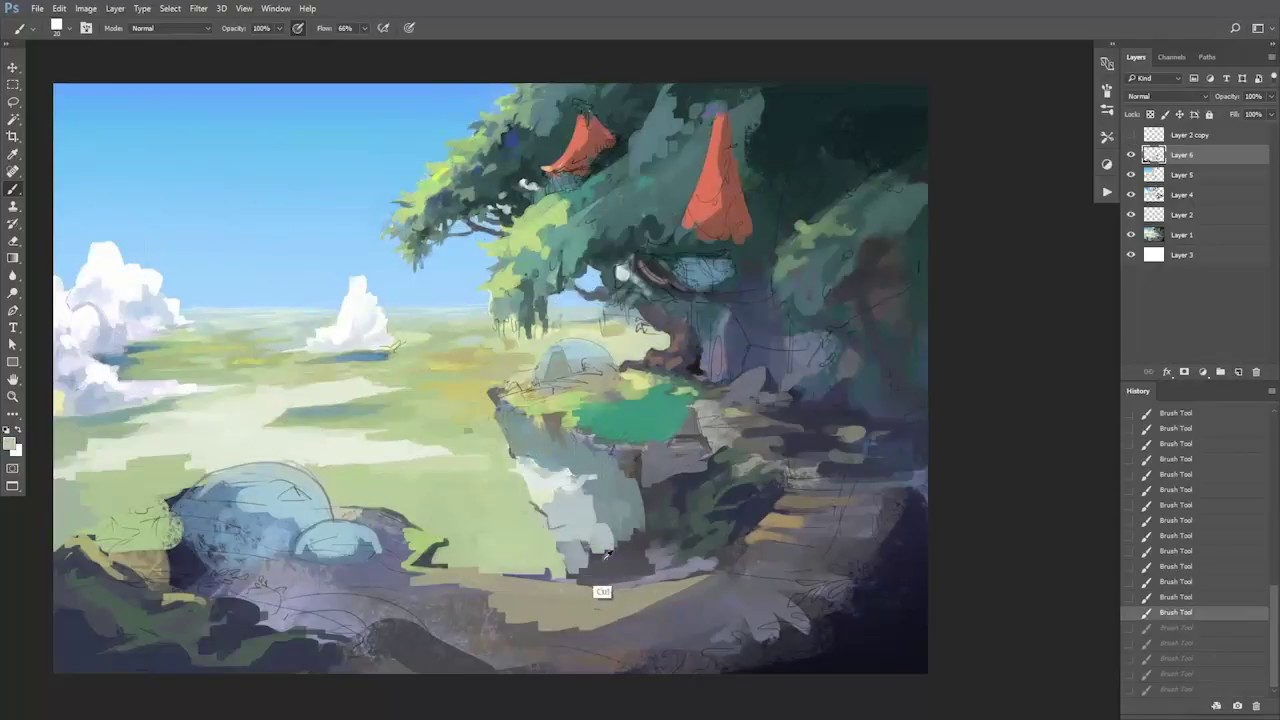Open the File menu

click(x=37, y=9)
